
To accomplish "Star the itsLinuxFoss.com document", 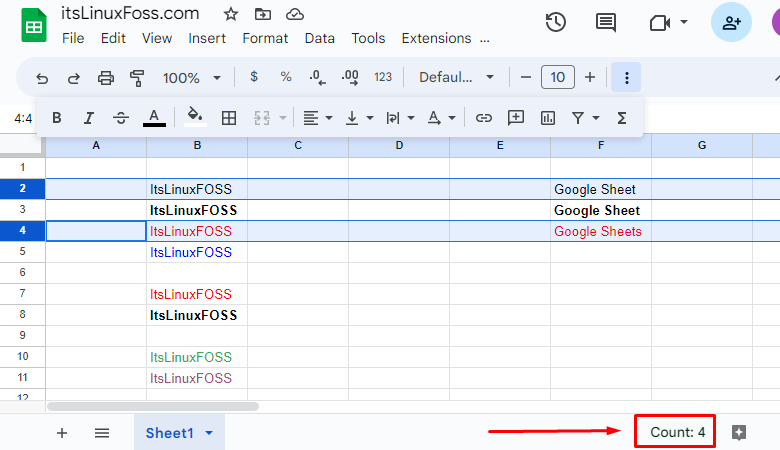I will [x=230, y=14].
